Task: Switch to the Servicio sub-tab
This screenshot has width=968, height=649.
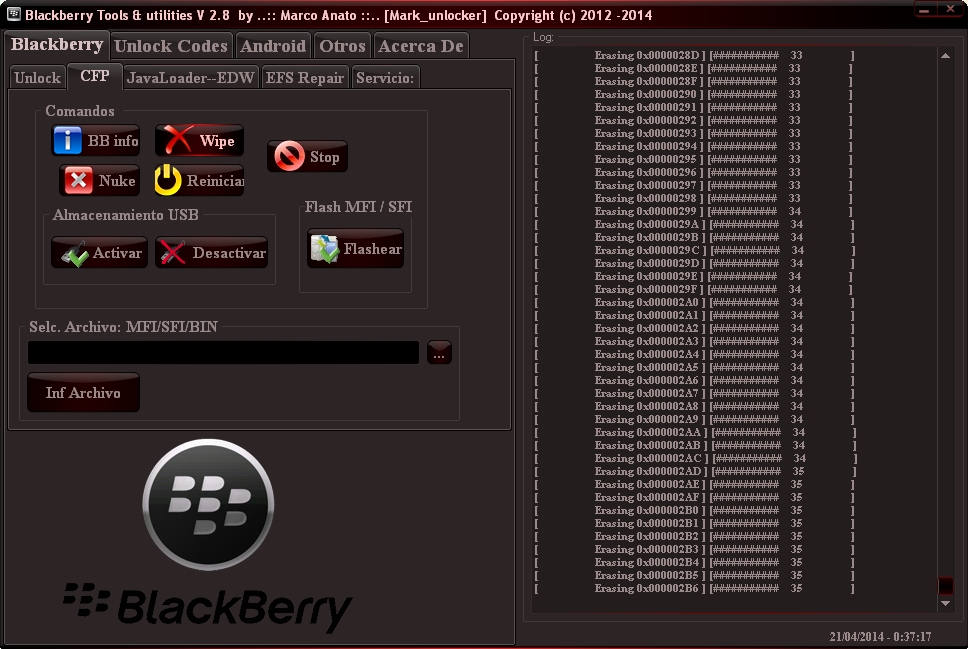Action: (385, 78)
